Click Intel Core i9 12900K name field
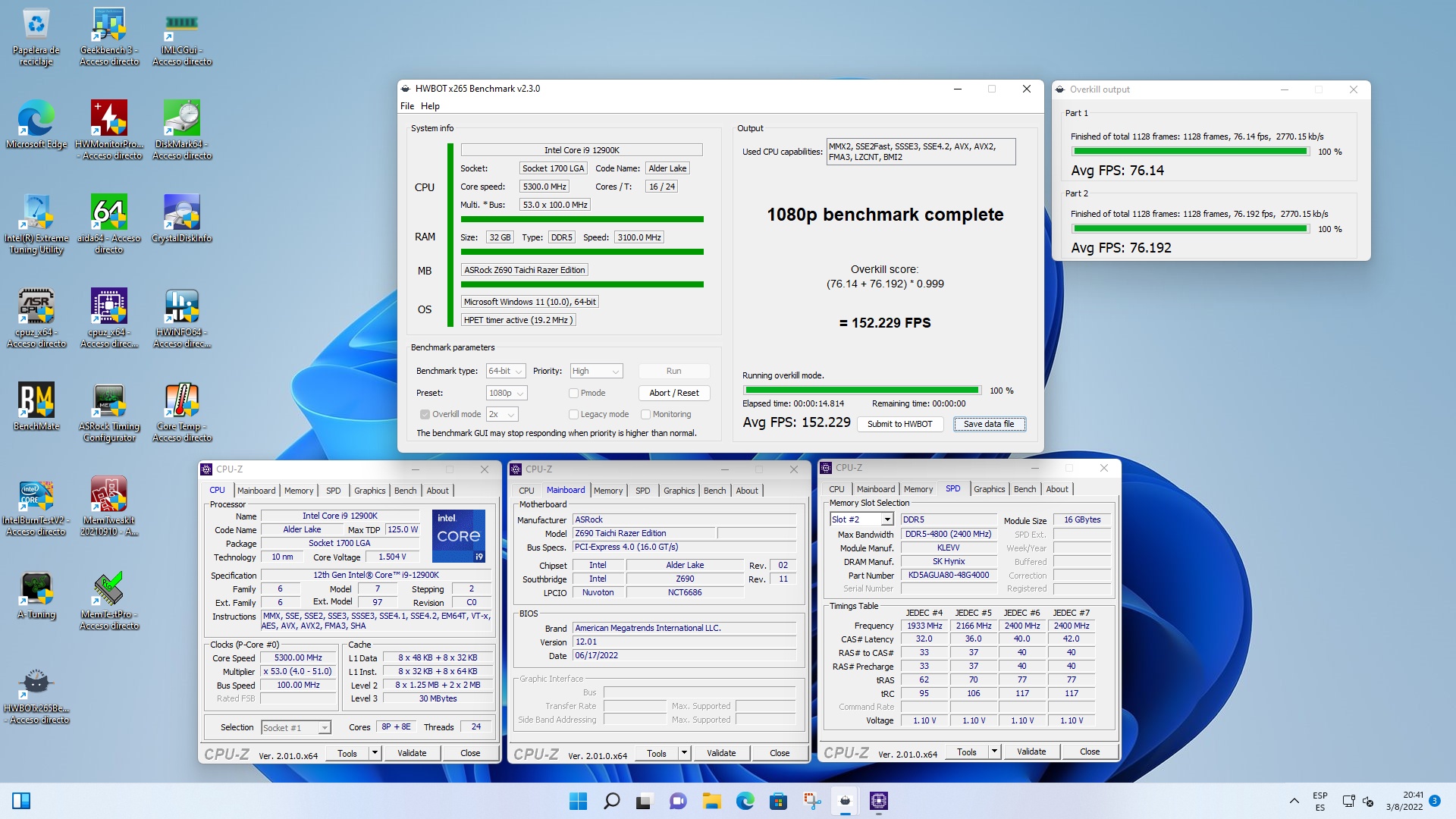The width and height of the screenshot is (1456, 819). (582, 150)
